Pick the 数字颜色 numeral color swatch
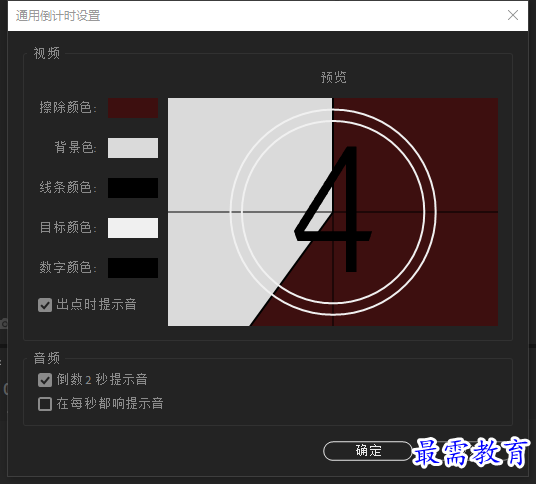Viewport: 536px width, 484px height. click(133, 268)
